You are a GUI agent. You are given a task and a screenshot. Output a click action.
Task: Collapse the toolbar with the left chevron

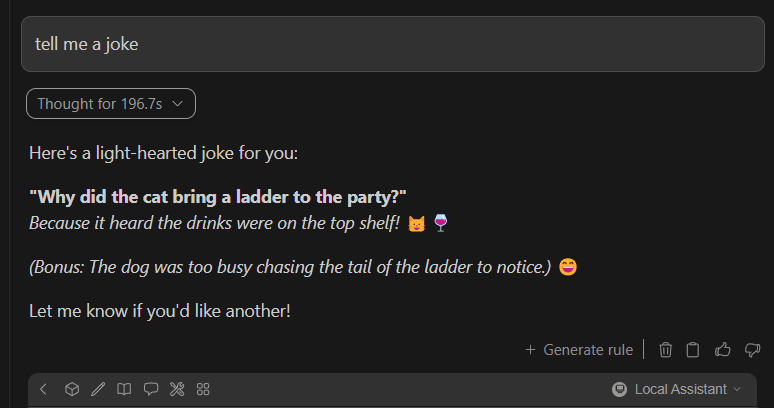coord(43,389)
